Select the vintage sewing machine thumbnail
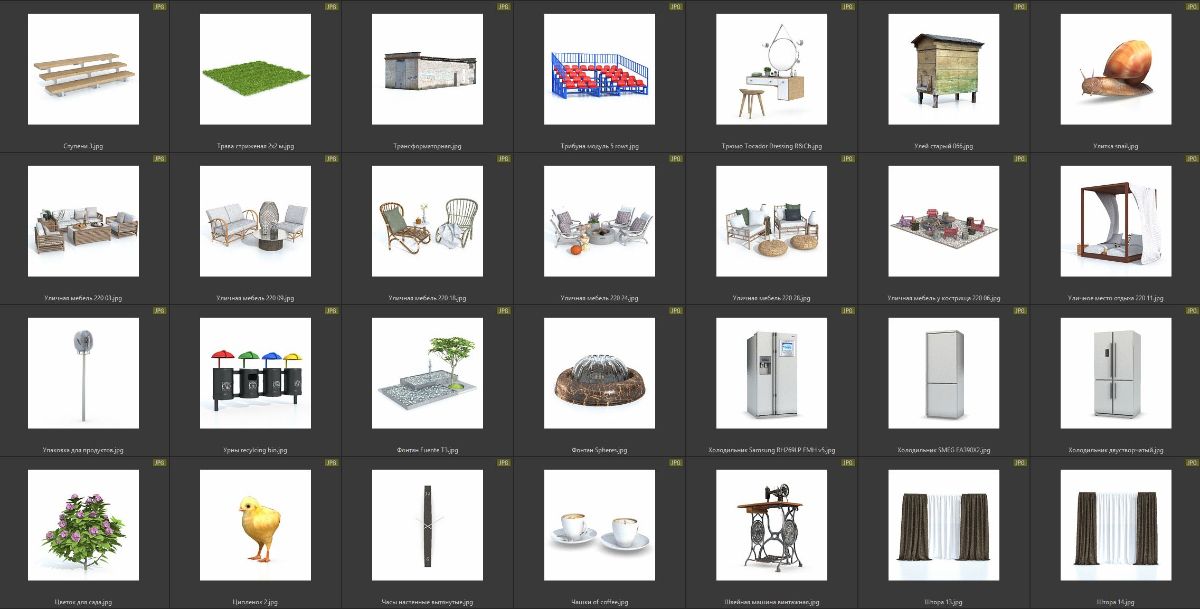 [x=771, y=526]
